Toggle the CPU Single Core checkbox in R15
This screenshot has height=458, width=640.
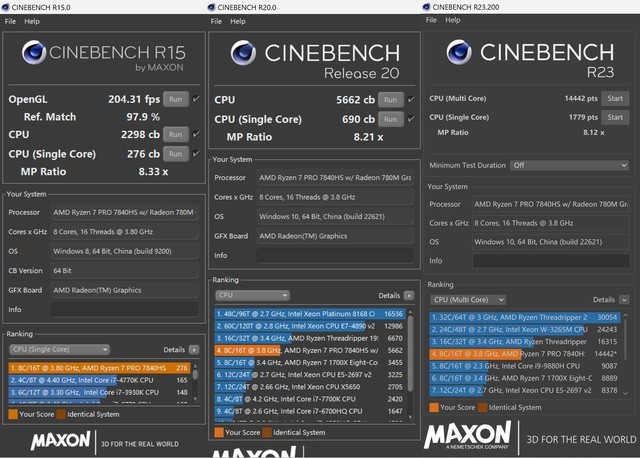pos(196,154)
